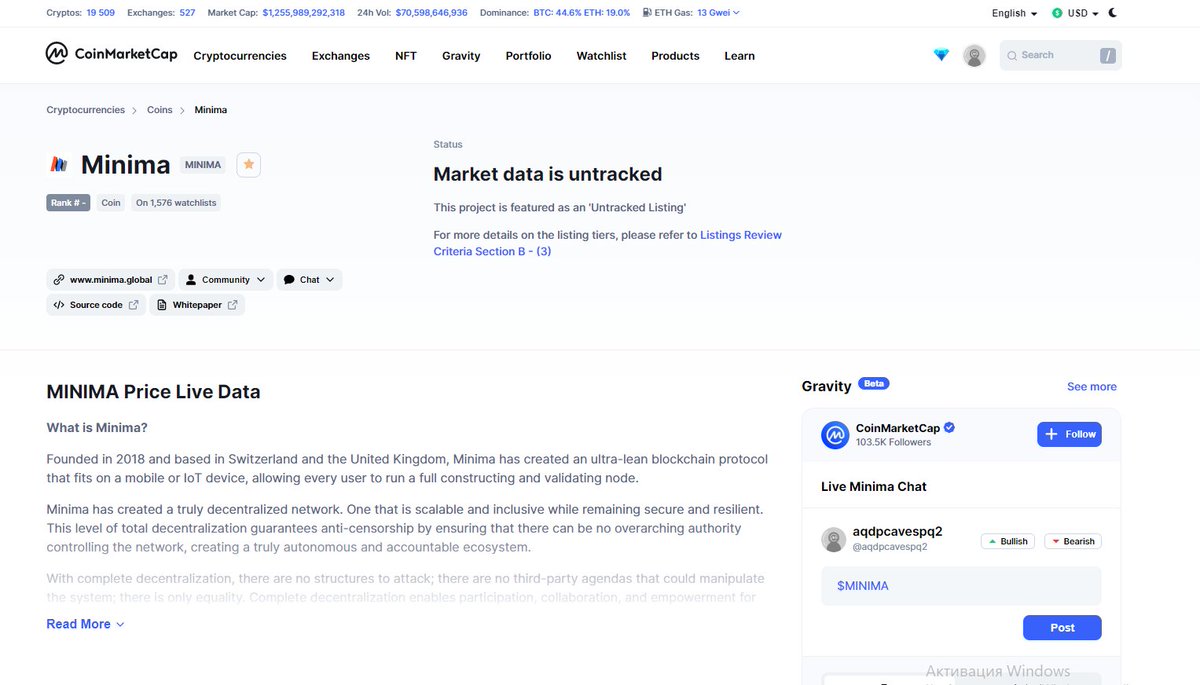This screenshot has height=685, width=1200.
Task: Open the Whitepaper document link
Action: (x=197, y=305)
